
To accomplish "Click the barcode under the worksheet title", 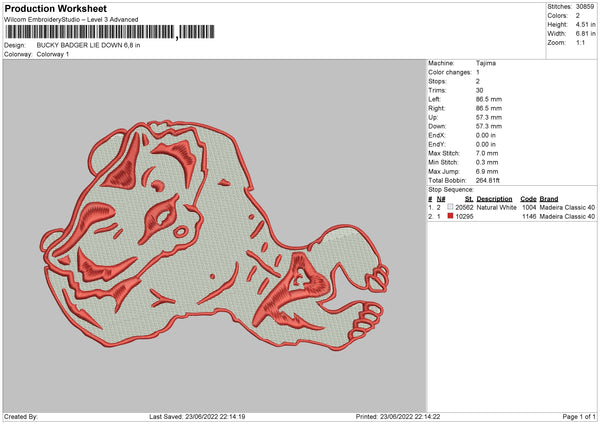I will click(110, 32).
